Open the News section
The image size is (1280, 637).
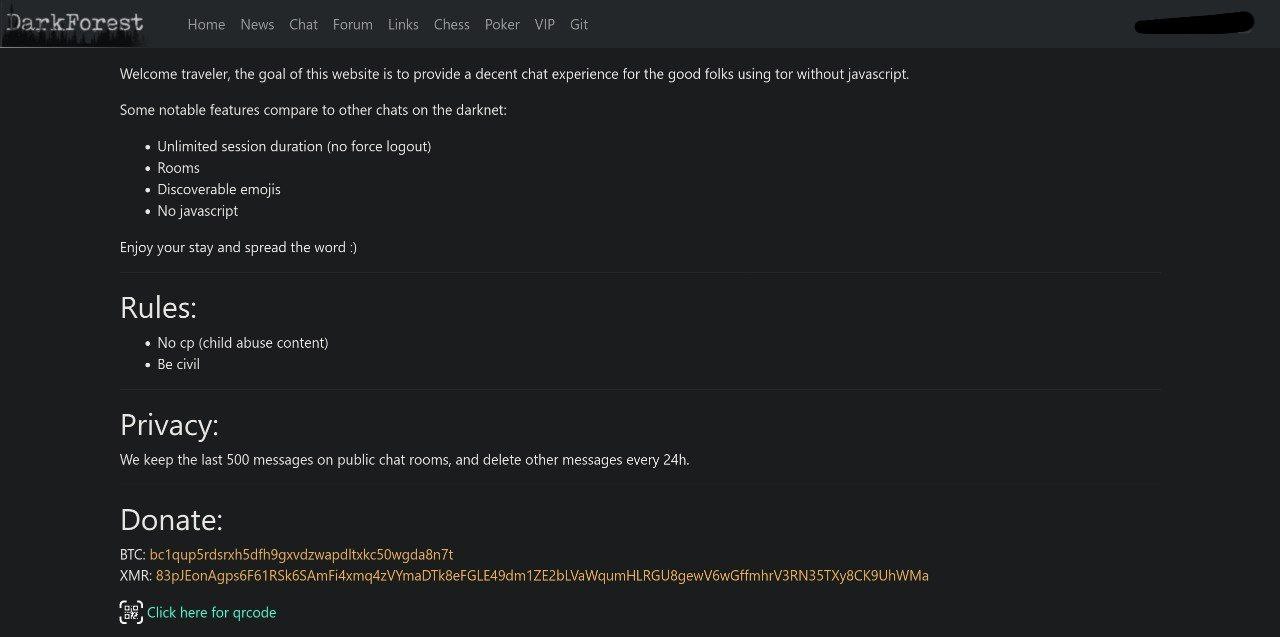(x=257, y=24)
